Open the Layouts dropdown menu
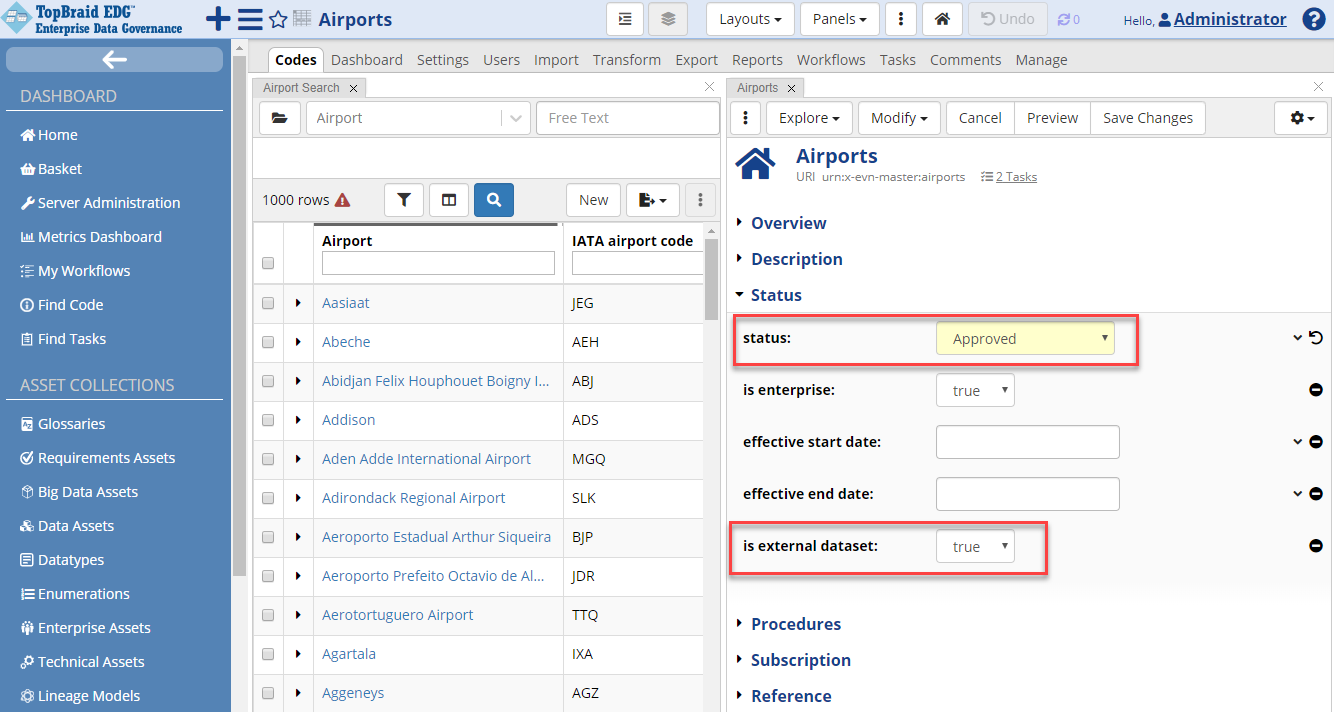The height and width of the screenshot is (712, 1334). [x=750, y=19]
